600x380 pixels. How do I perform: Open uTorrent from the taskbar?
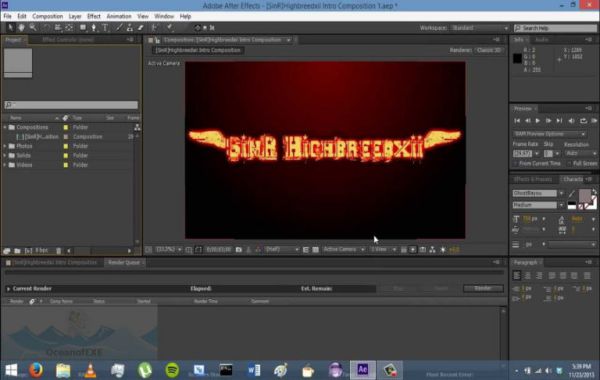click(145, 370)
